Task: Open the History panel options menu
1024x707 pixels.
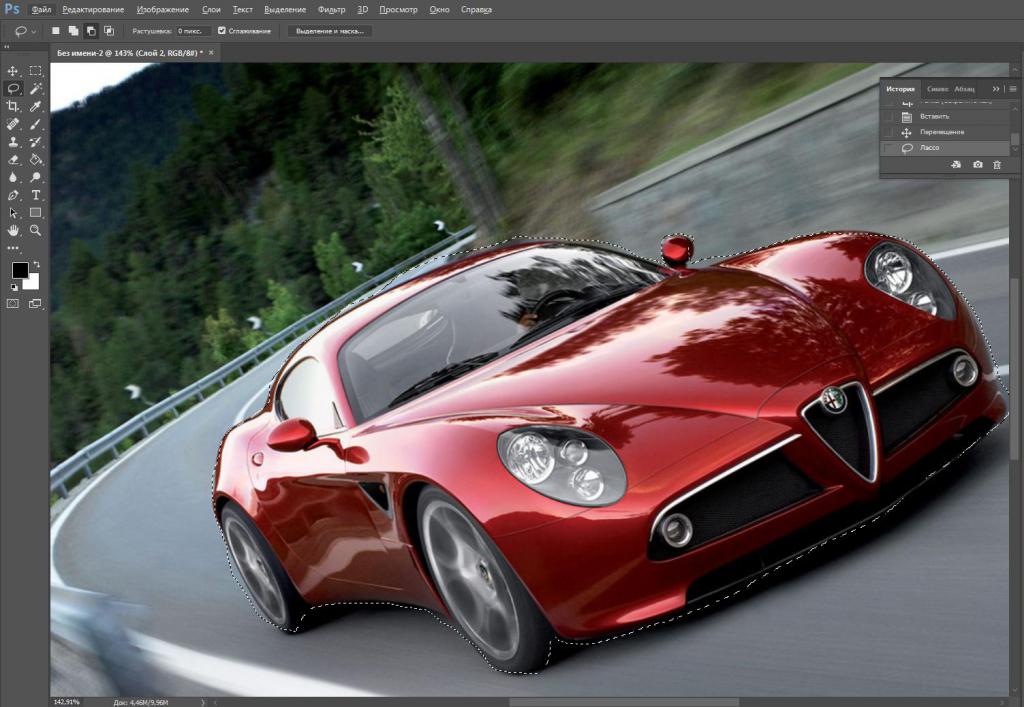Action: click(1014, 89)
